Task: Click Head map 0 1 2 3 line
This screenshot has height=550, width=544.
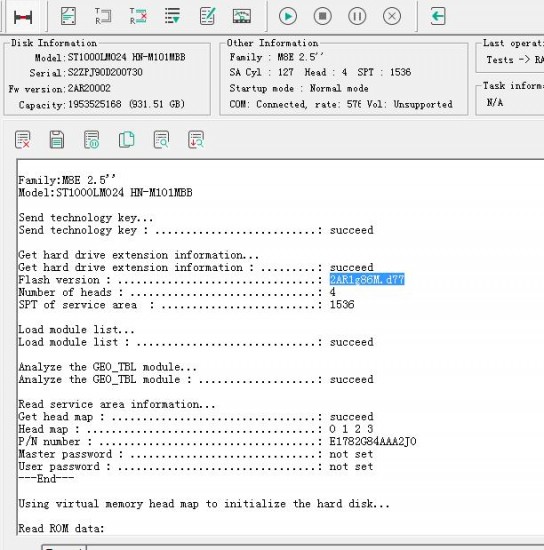Action: pos(196,429)
